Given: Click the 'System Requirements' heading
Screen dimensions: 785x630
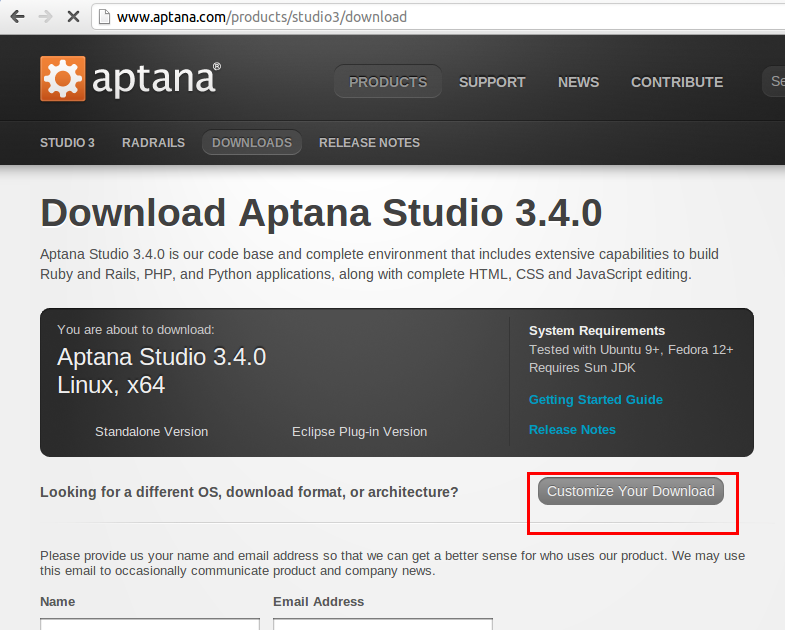Looking at the screenshot, I should pos(597,331).
